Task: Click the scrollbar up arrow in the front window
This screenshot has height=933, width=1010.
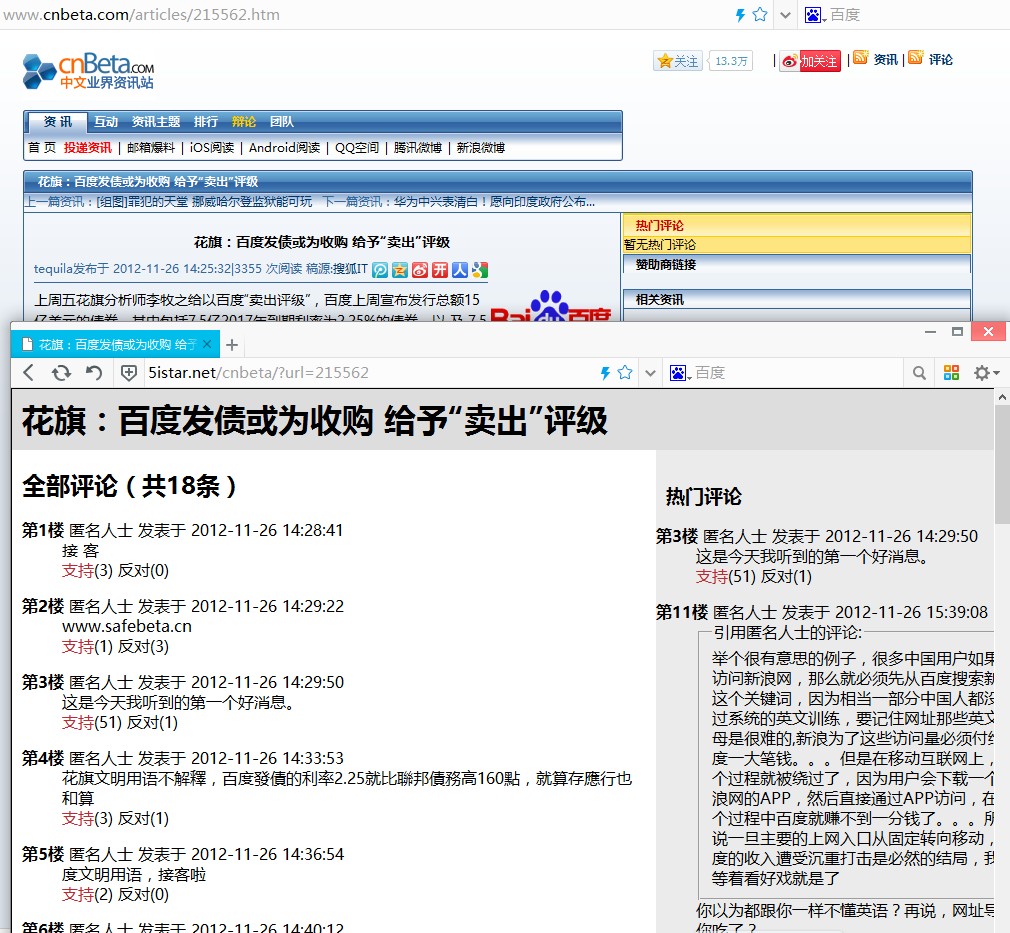Action: [1002, 398]
